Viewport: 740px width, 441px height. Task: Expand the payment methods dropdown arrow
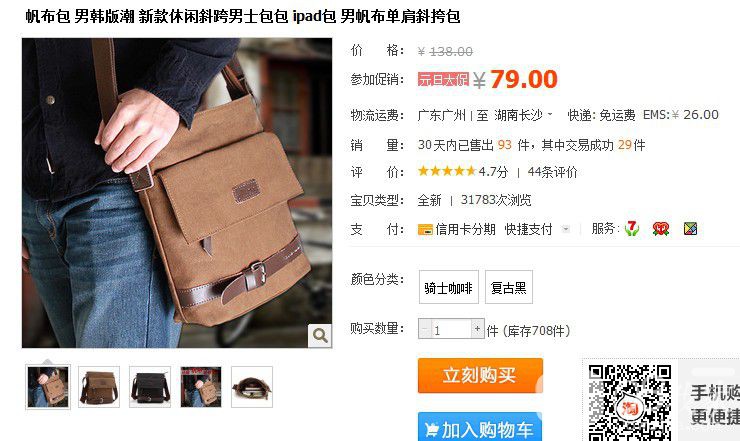[565, 229]
